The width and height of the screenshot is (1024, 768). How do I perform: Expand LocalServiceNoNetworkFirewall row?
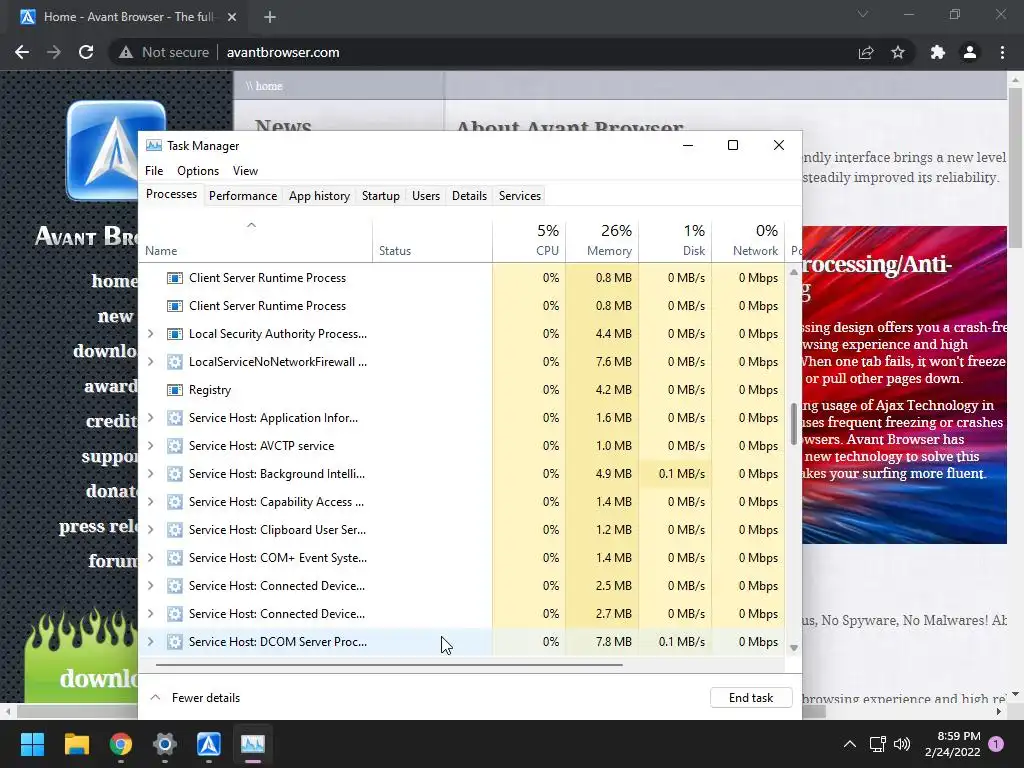coord(151,362)
